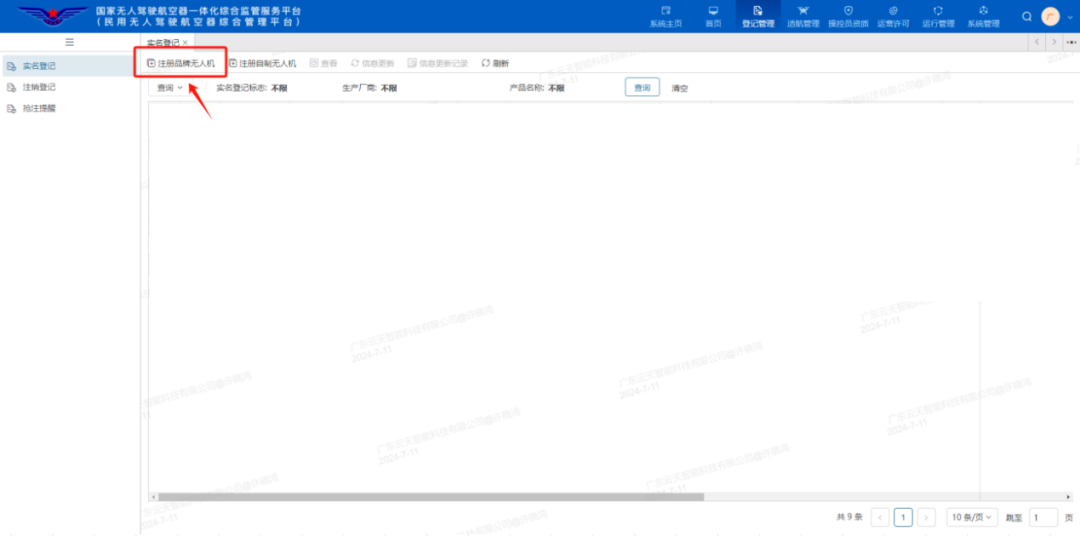Click the search magnifier icon
Viewport: 1080px width, 536px height.
click(1027, 16)
